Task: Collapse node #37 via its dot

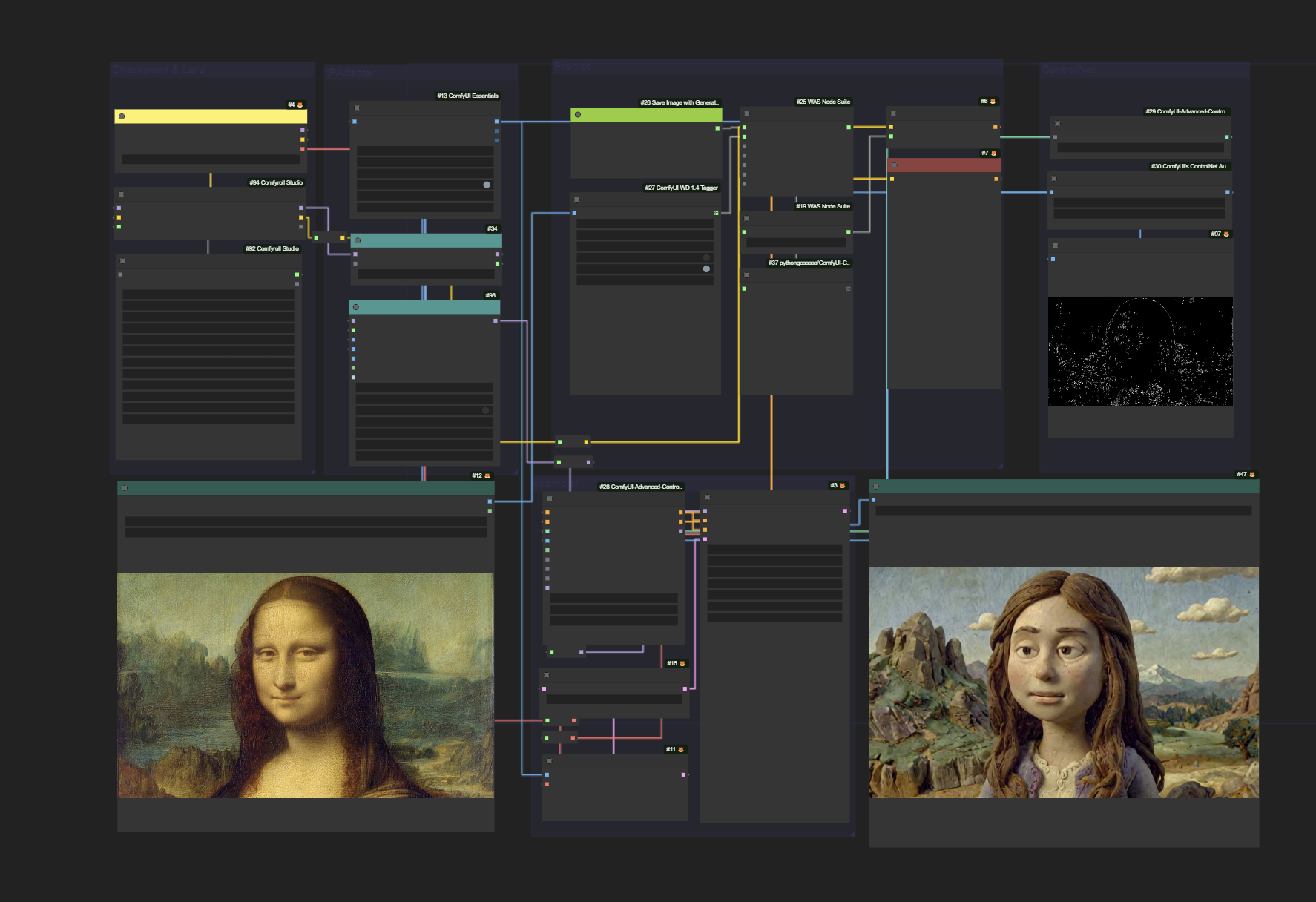Action: [x=747, y=275]
